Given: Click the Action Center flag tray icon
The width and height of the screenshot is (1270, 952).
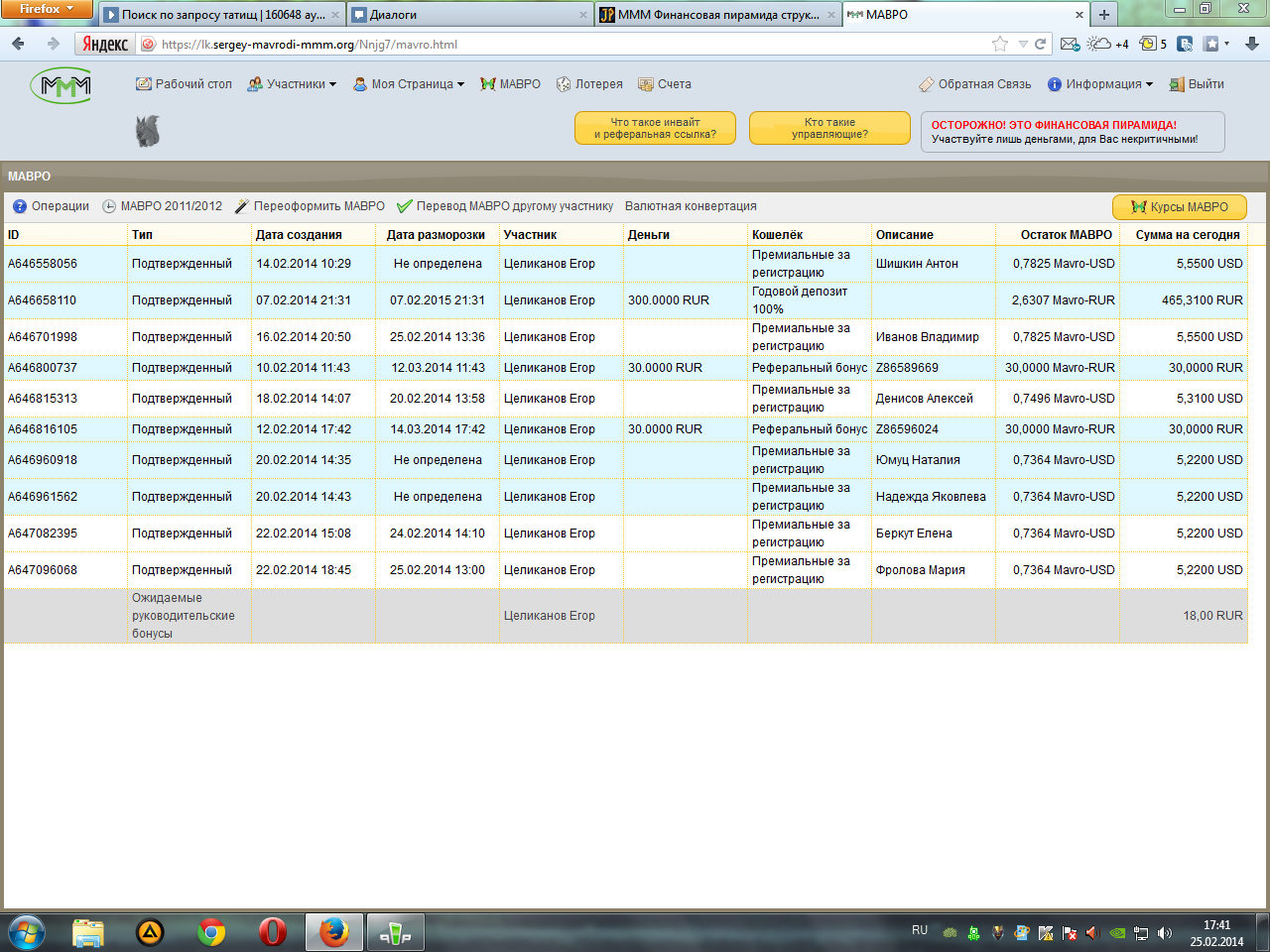Looking at the screenshot, I should [x=1070, y=933].
